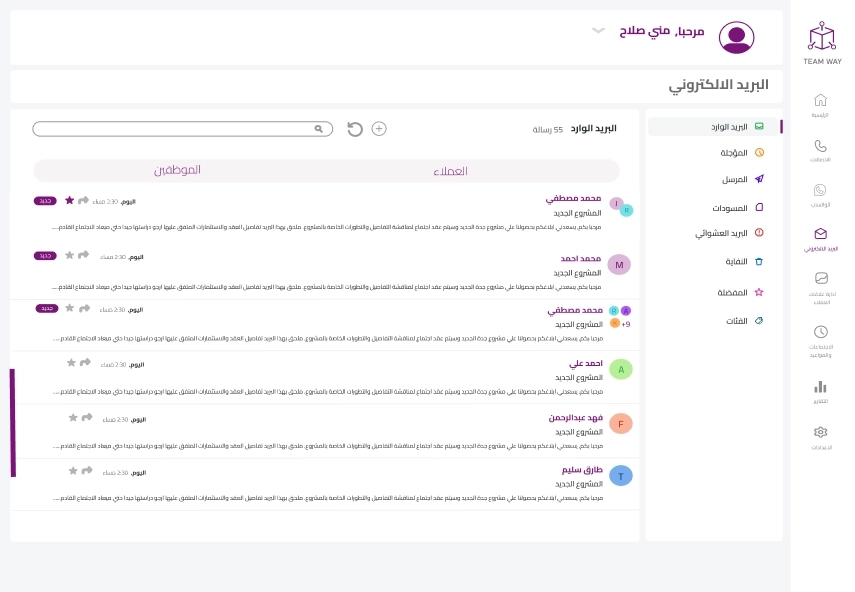The image size is (855, 592).
Task: Open the settings gear sidebar icon
Action: 821,432
